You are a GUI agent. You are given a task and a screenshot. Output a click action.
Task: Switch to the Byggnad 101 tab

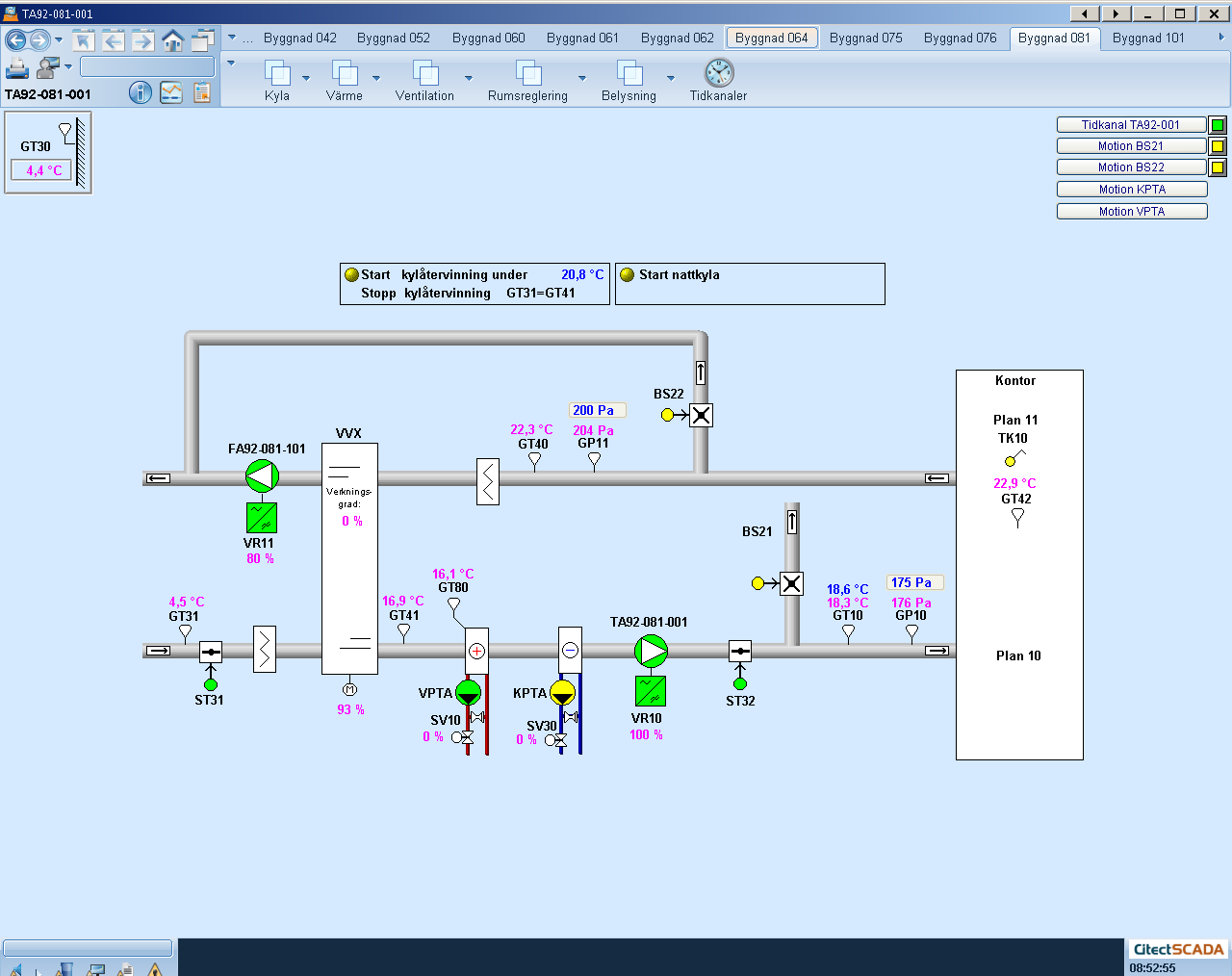(x=1148, y=38)
